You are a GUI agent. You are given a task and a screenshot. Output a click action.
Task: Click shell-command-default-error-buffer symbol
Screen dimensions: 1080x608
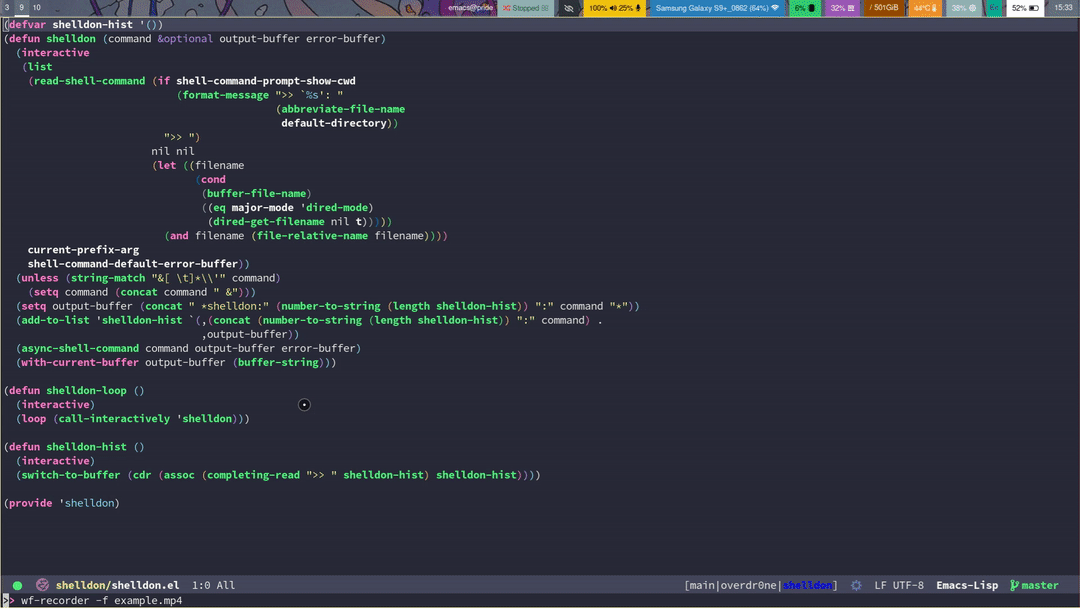[133, 264]
